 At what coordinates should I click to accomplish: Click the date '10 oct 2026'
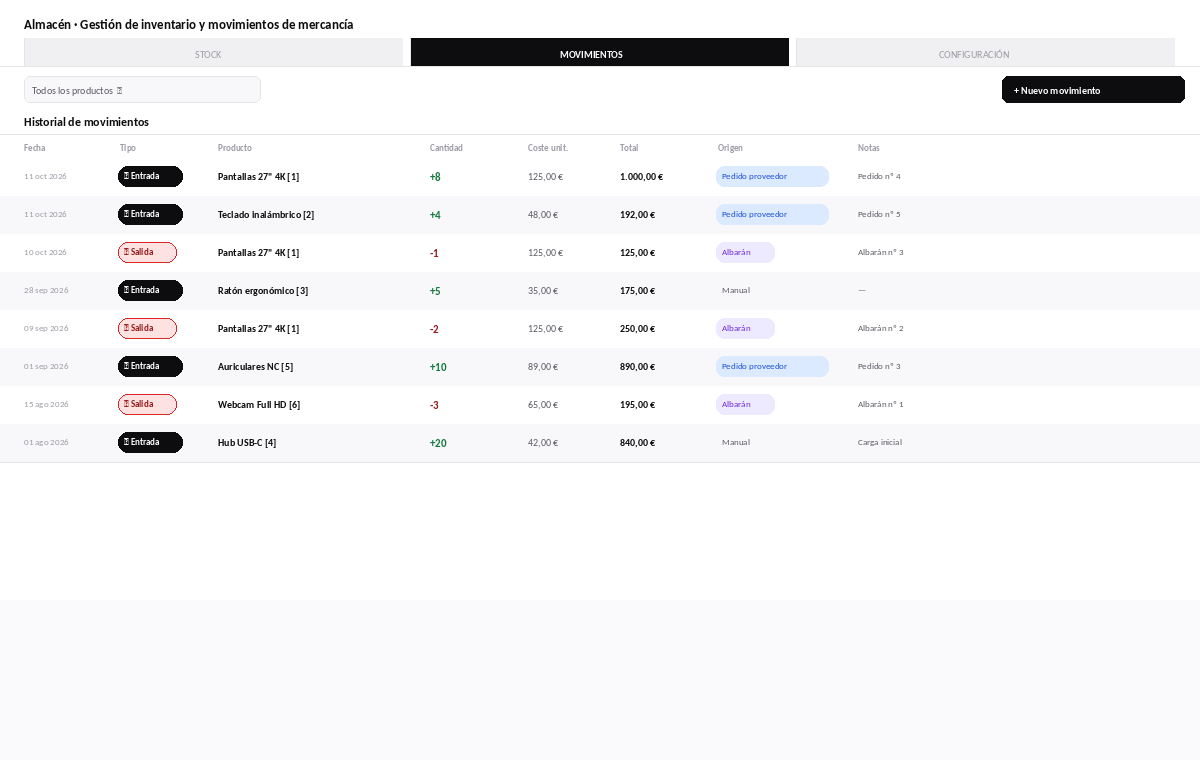pos(45,252)
